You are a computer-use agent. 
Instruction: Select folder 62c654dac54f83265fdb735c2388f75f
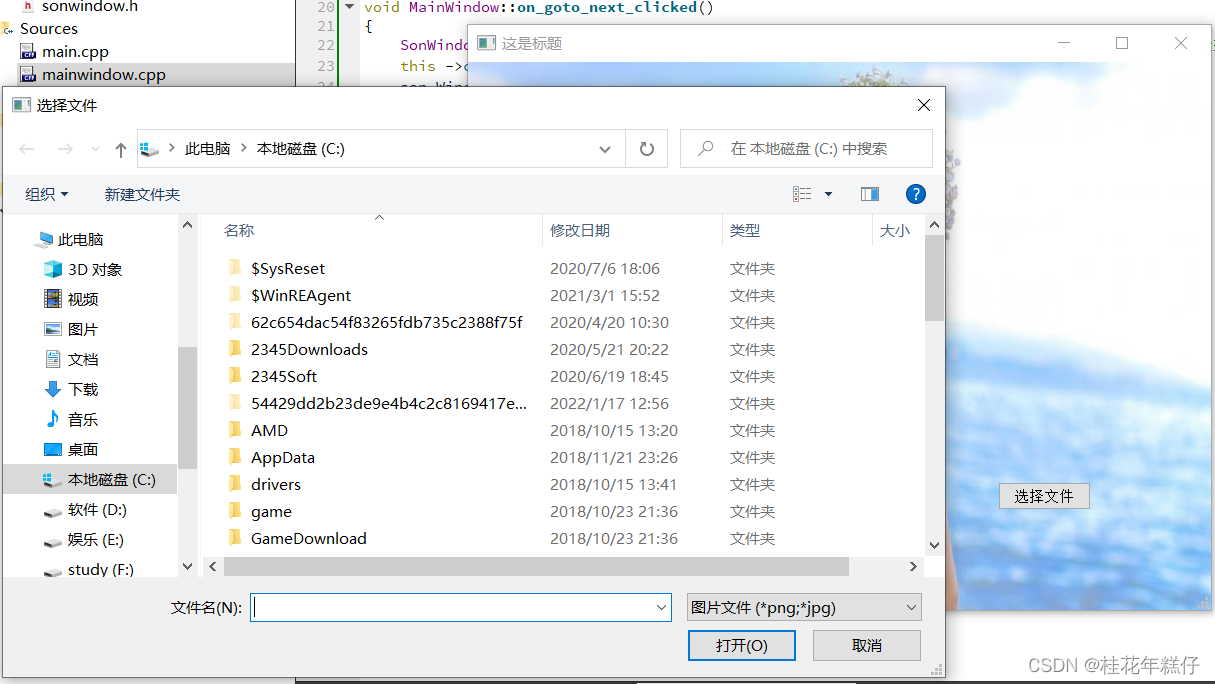pos(387,322)
